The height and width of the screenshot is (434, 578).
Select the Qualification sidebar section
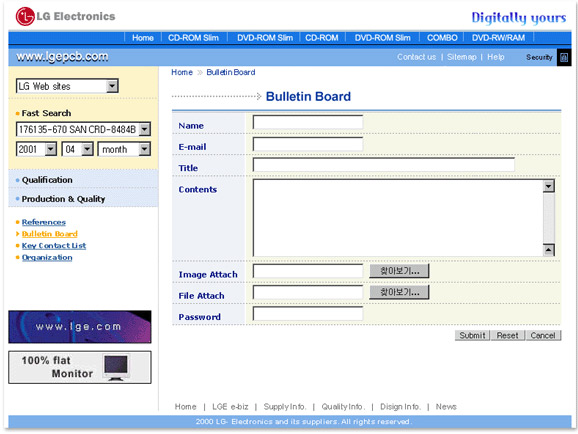tap(47, 180)
